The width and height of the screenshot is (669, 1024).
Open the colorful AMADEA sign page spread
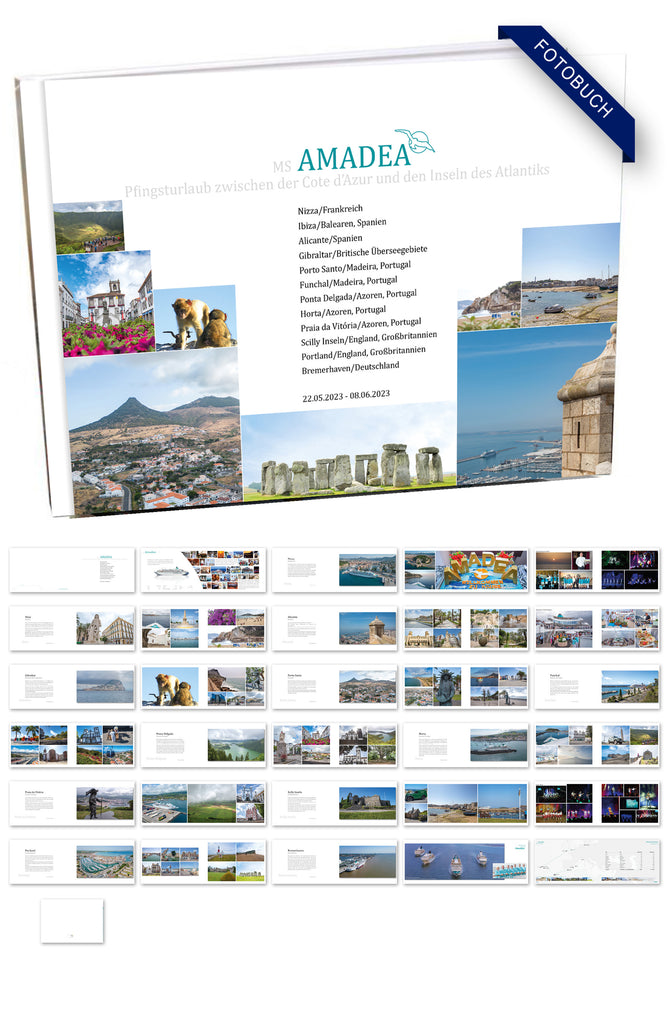tap(466, 569)
